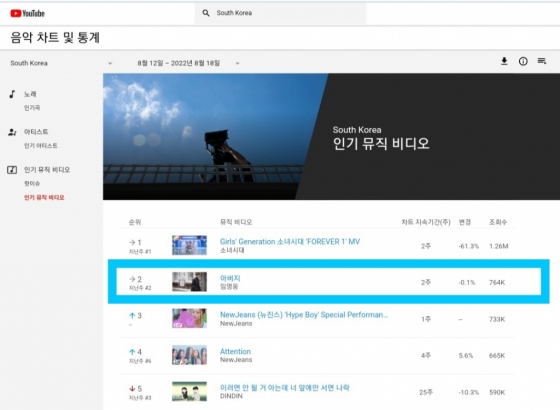Click the 음악 차트 및 통계 page title
The height and width of the screenshot is (410, 560).
pos(55,37)
